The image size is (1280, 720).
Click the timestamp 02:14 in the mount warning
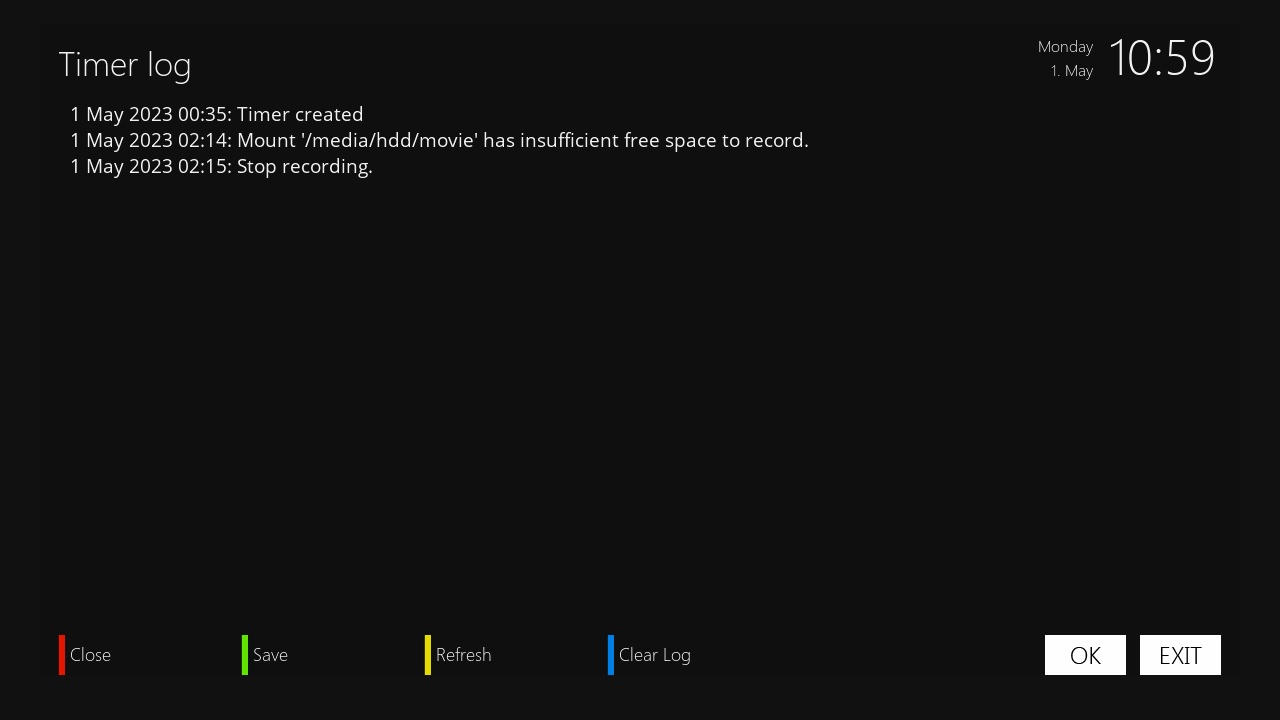point(204,140)
